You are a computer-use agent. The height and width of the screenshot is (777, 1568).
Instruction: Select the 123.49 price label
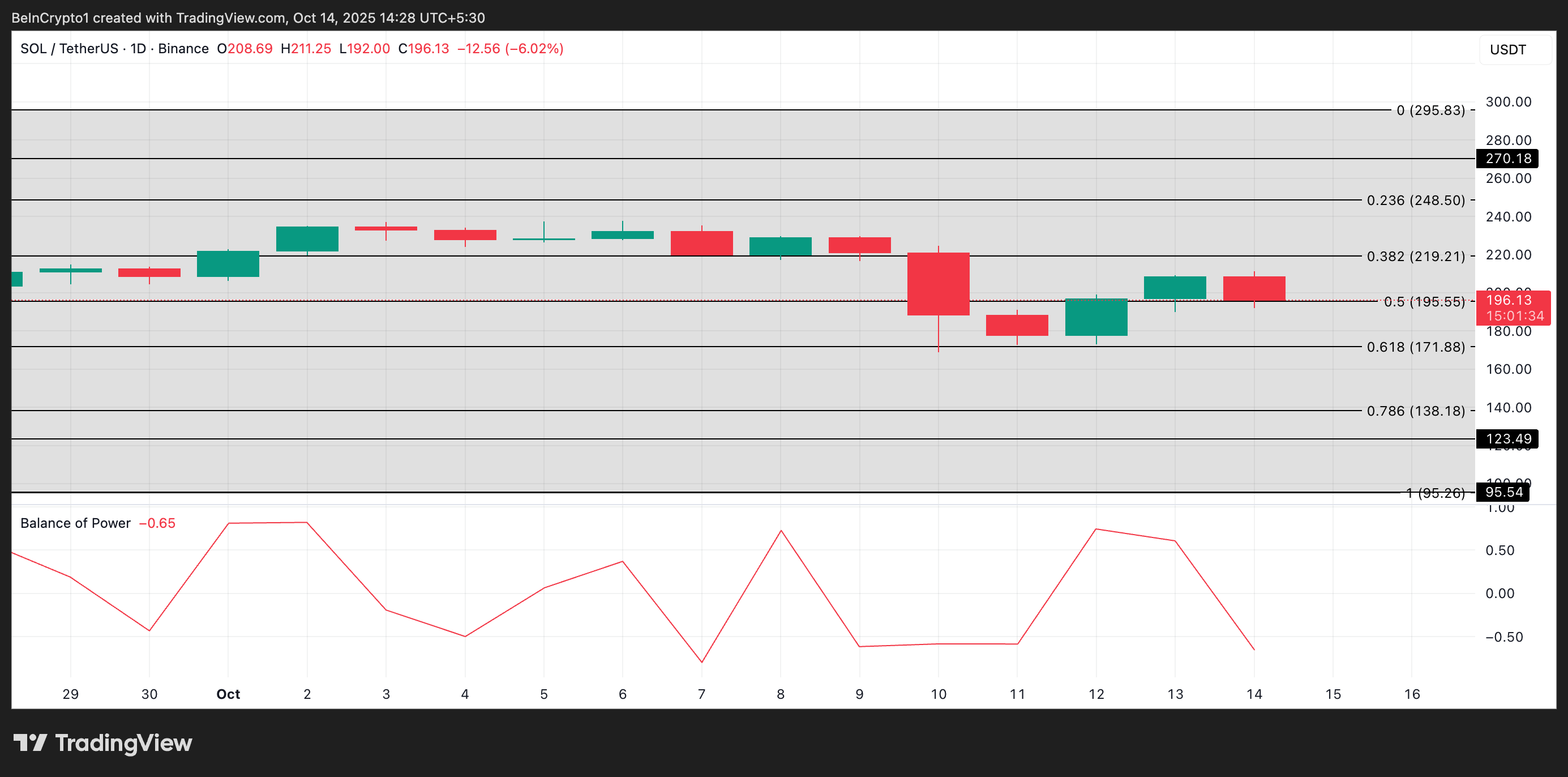point(1507,438)
